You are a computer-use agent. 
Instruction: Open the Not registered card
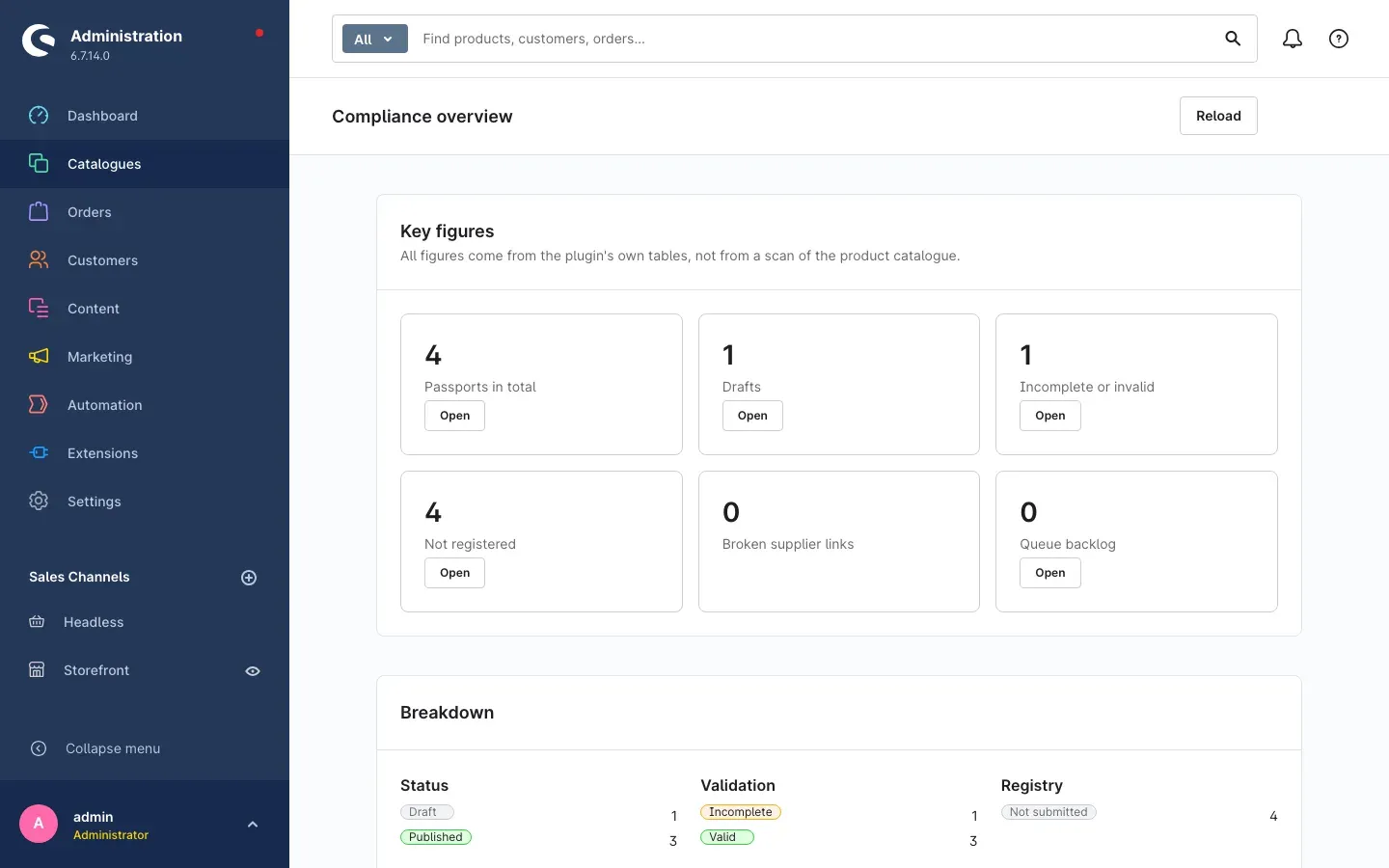(x=455, y=573)
